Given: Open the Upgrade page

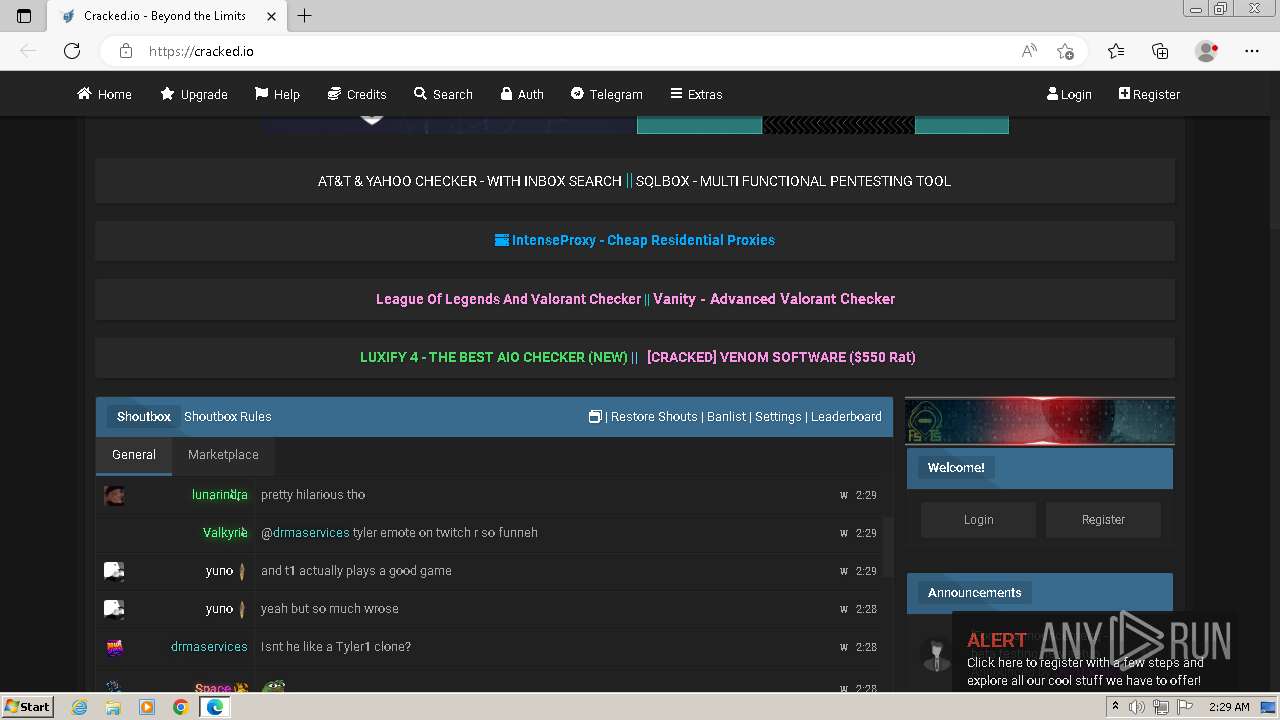Looking at the screenshot, I should pos(194,94).
